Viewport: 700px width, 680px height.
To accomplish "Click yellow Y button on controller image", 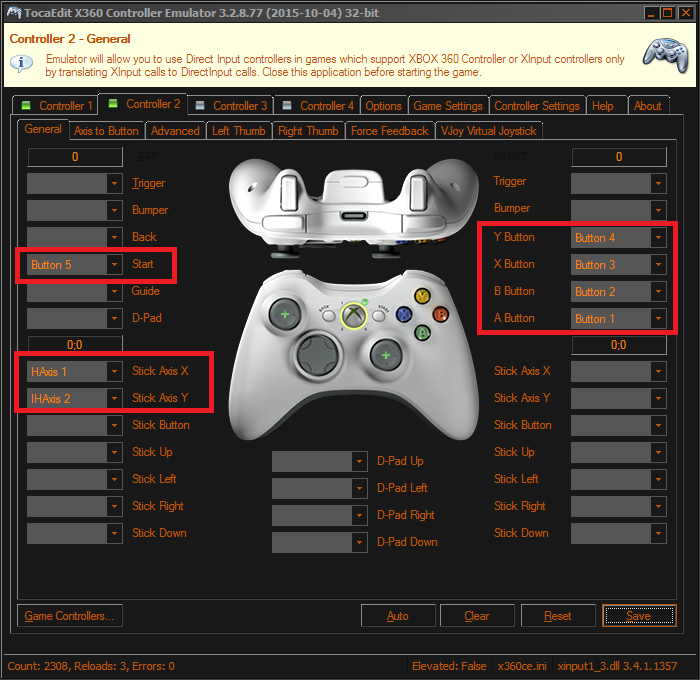I will [x=422, y=296].
